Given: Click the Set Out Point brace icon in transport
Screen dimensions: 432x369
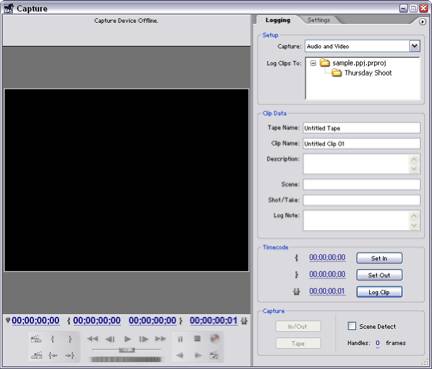Looking at the screenshot, I should coord(70,339).
